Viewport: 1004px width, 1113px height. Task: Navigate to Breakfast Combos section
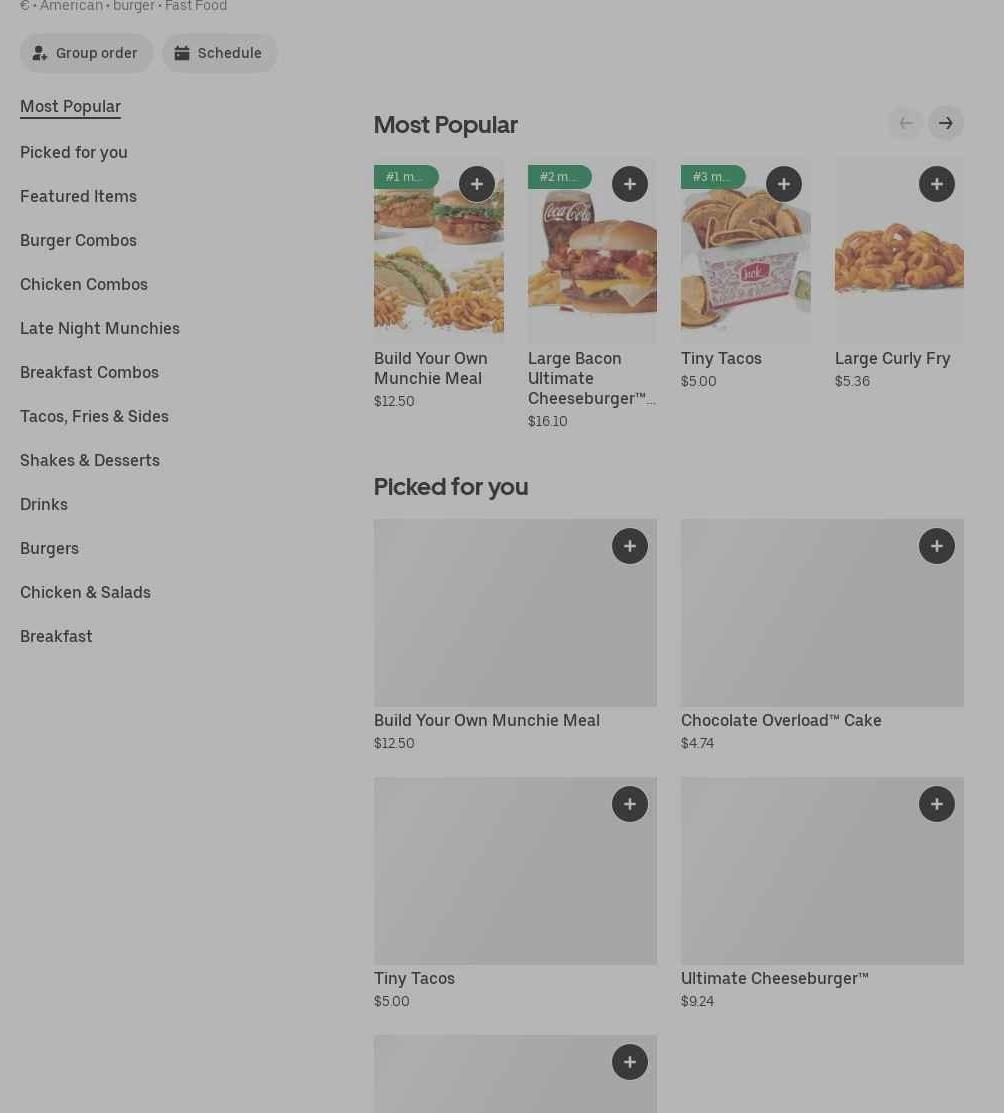coord(89,372)
